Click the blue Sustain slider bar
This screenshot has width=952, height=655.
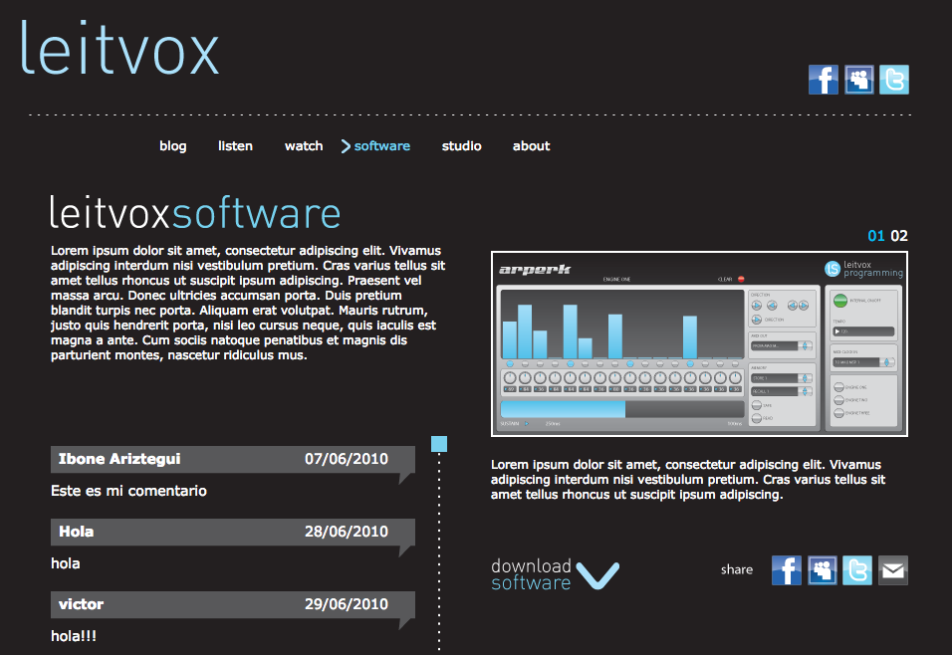(563, 409)
